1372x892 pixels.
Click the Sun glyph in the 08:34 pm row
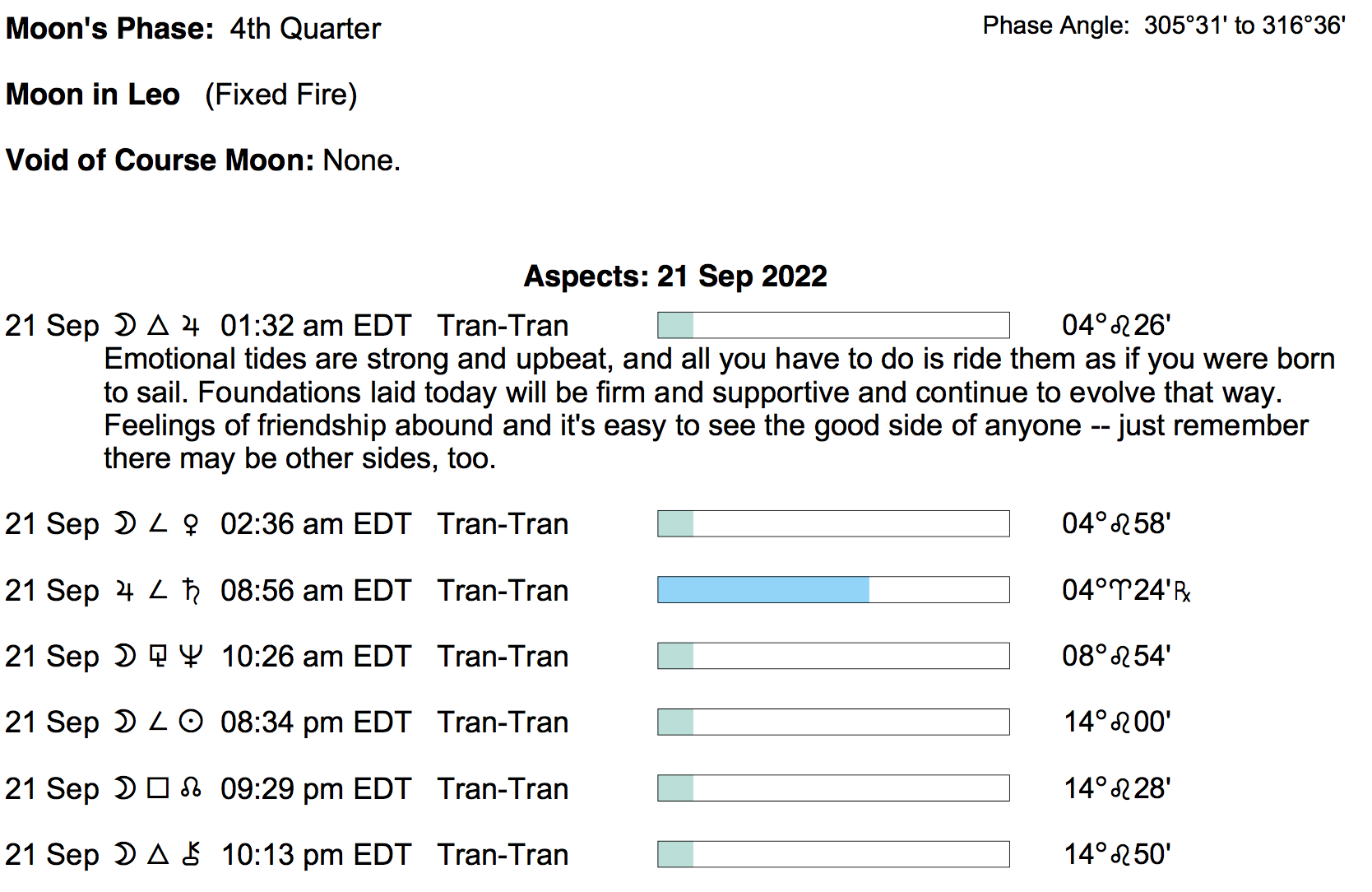(x=191, y=722)
